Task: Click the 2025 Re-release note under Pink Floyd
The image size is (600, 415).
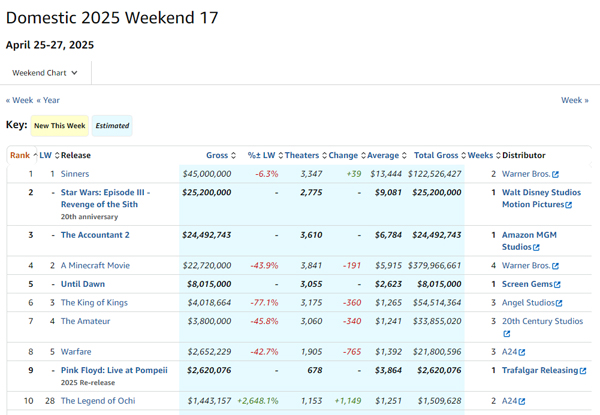Action: pyautogui.click(x=88, y=382)
